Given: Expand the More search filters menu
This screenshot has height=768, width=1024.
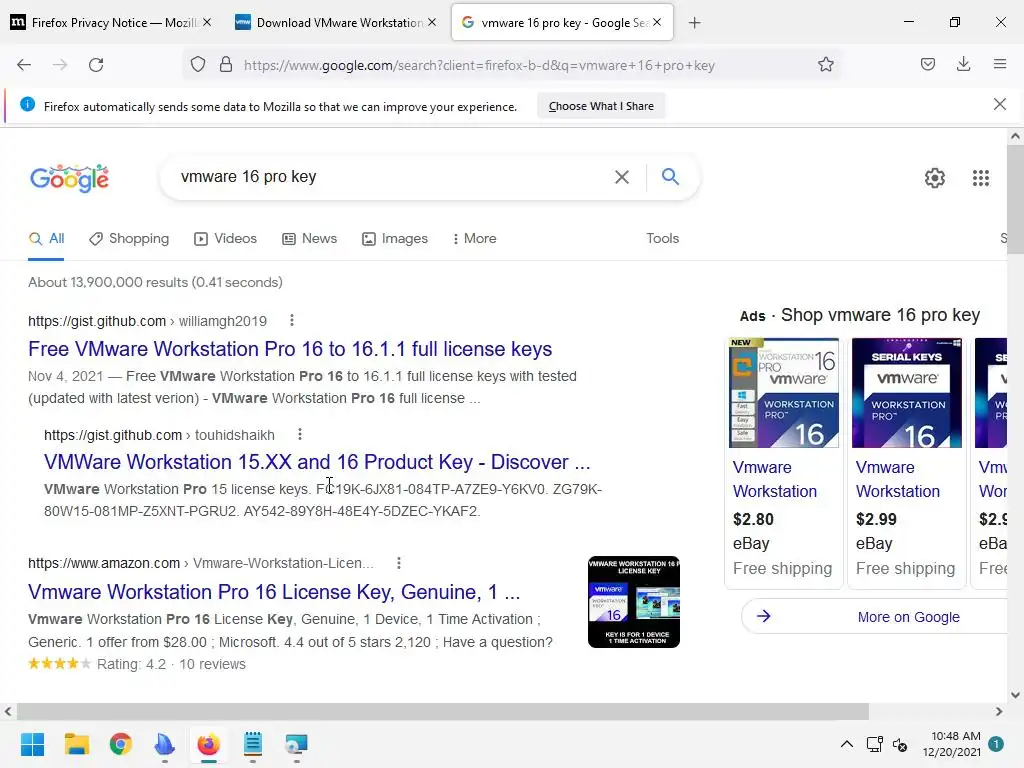Looking at the screenshot, I should point(475,238).
